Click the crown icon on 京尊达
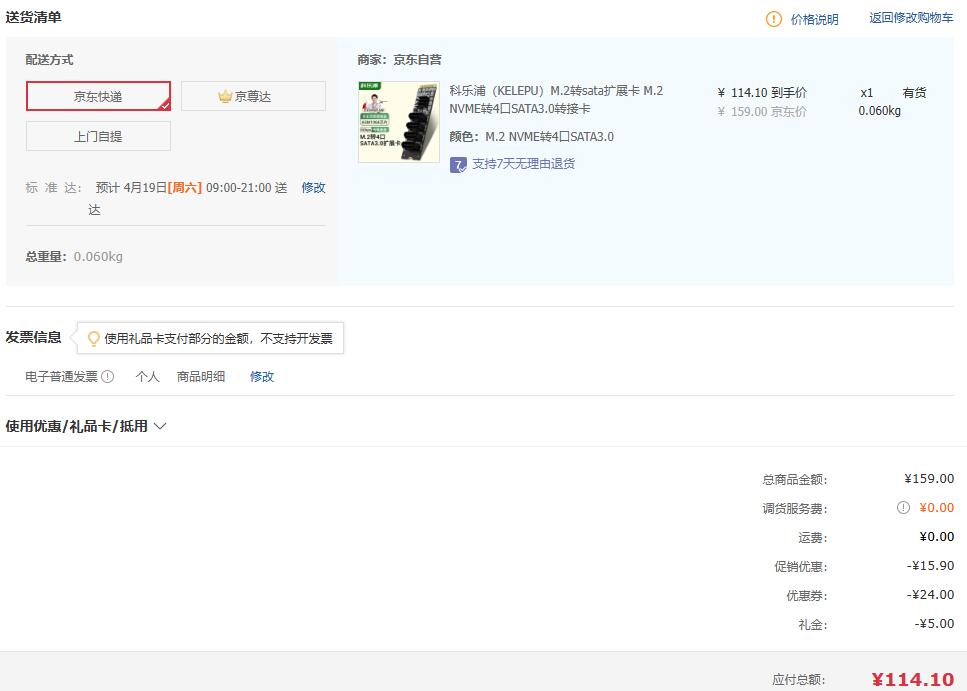967x691 pixels. click(225, 96)
